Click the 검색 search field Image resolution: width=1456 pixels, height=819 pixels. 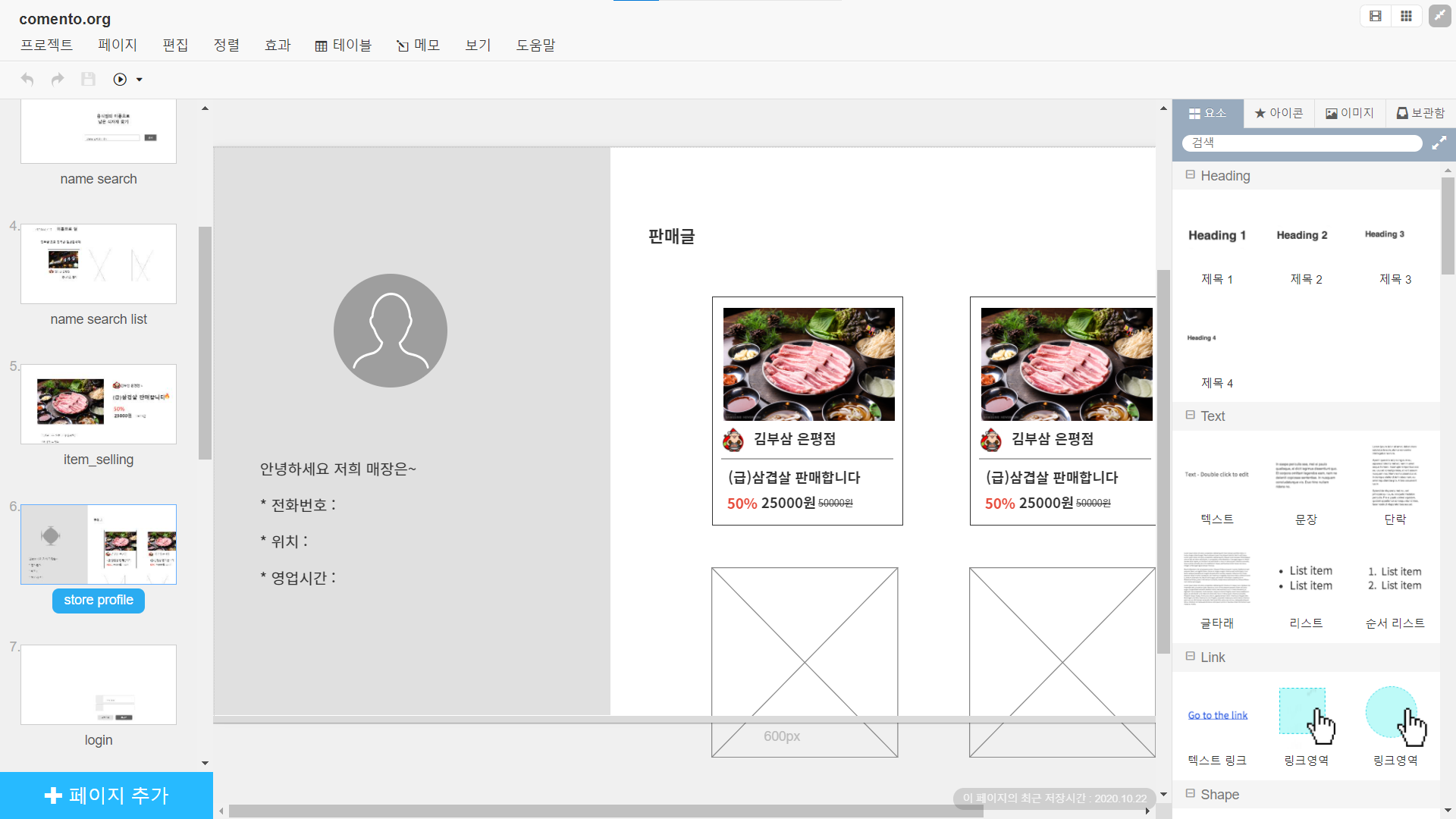coord(1301,143)
